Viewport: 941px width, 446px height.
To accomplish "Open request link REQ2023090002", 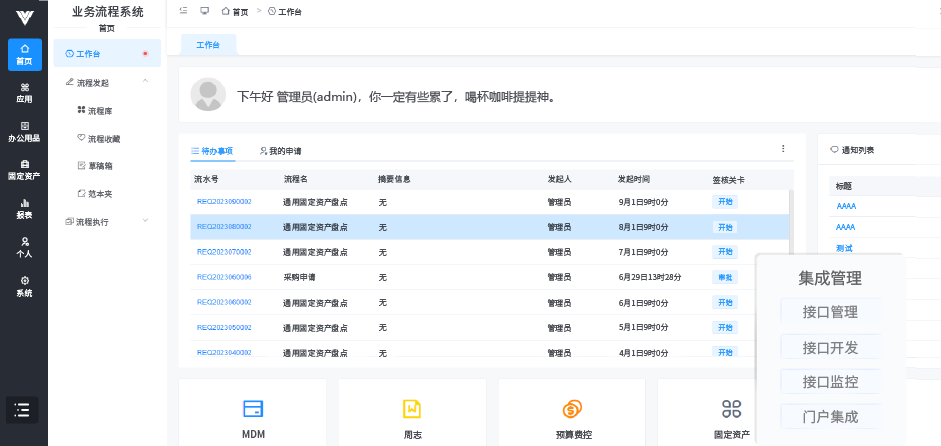I will pos(224,202).
